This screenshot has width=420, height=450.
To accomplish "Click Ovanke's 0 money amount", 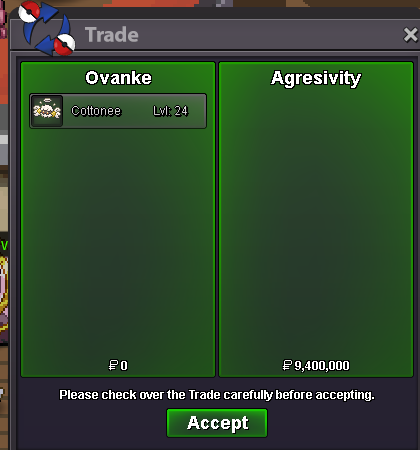I will point(124,366).
